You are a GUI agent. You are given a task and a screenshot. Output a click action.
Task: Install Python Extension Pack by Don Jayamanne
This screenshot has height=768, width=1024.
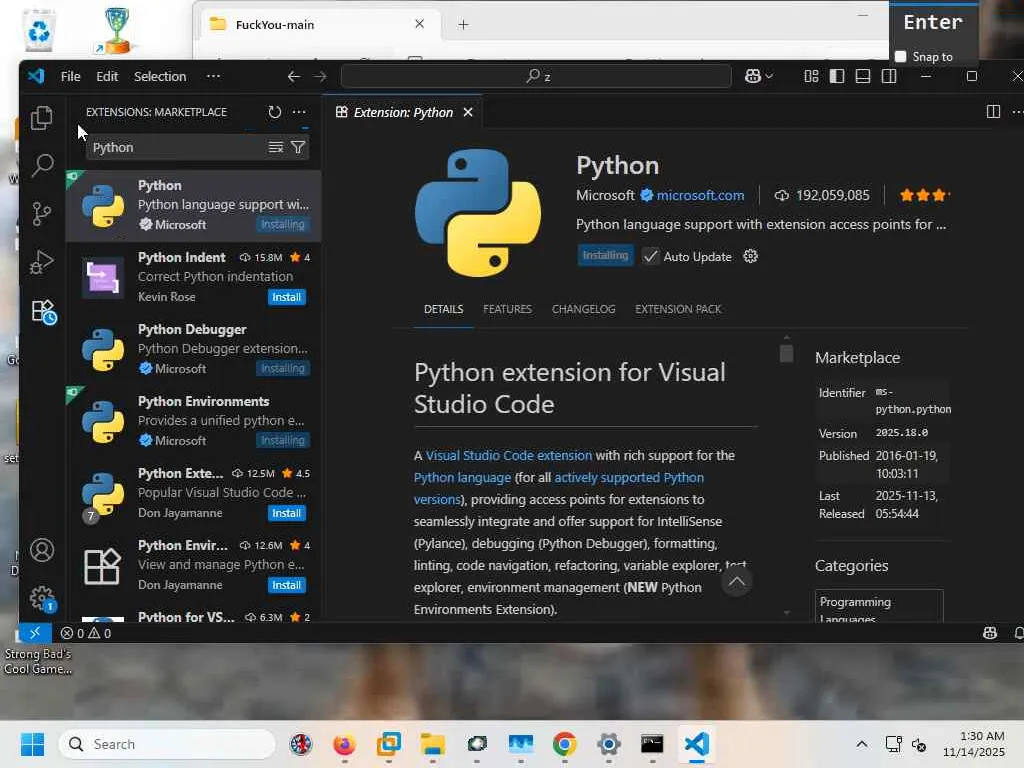(x=287, y=513)
